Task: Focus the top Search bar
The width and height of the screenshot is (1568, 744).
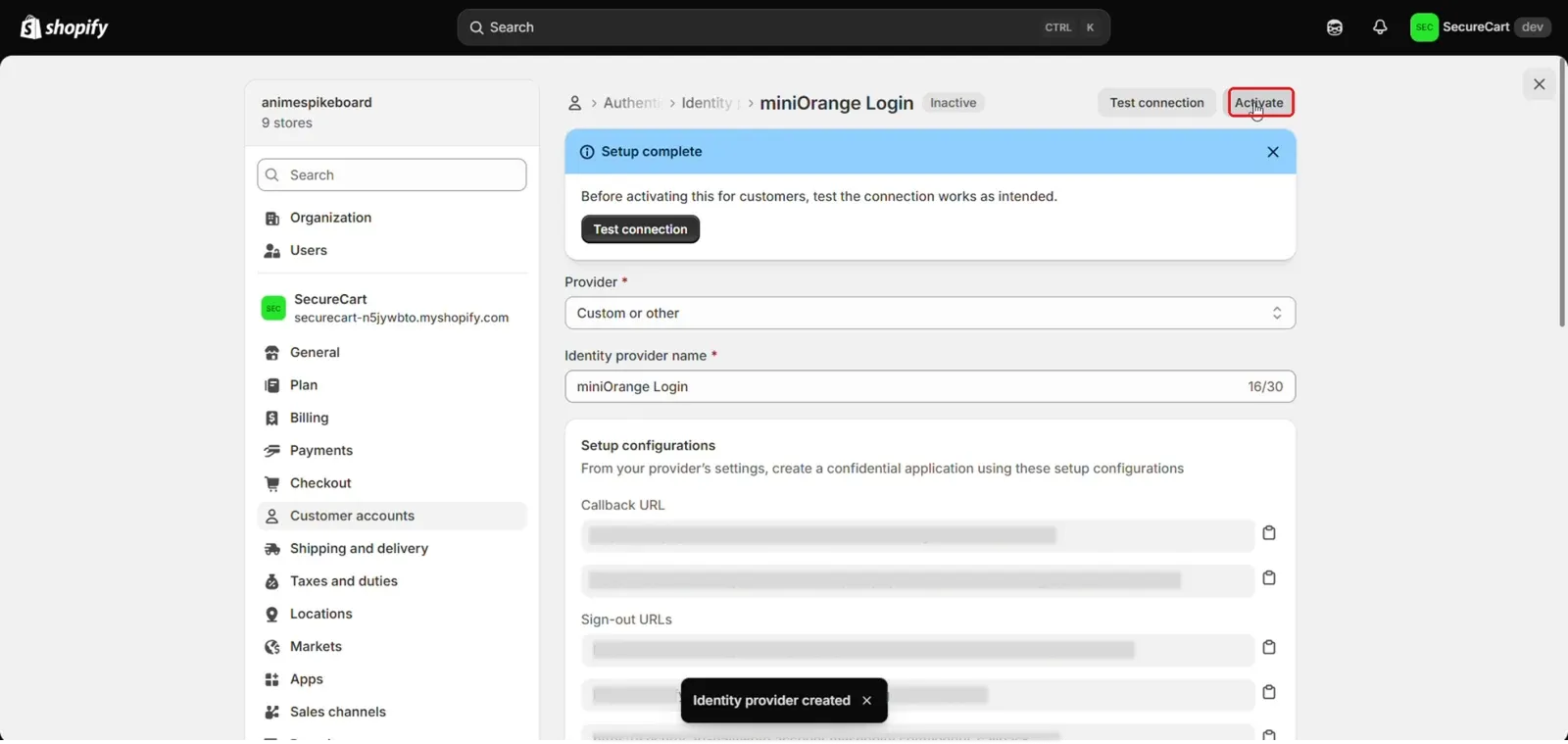Action: pos(783,27)
